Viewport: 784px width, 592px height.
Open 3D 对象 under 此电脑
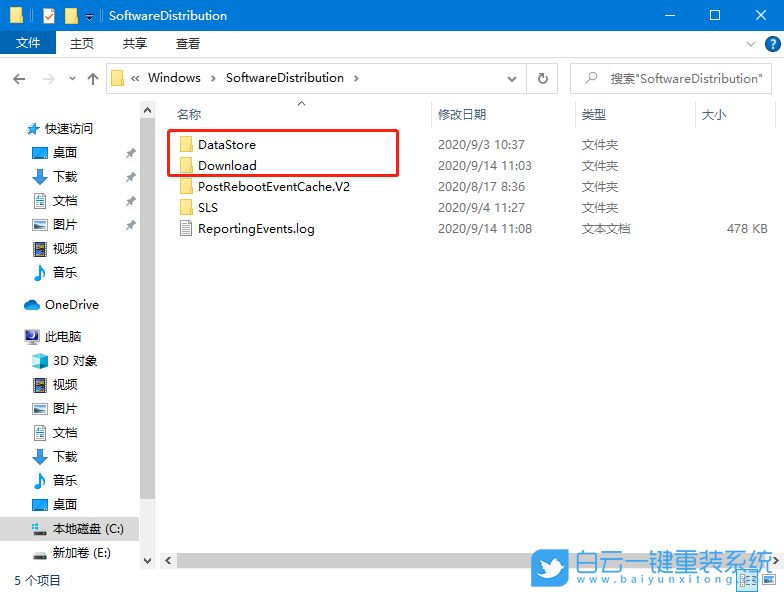[74, 360]
